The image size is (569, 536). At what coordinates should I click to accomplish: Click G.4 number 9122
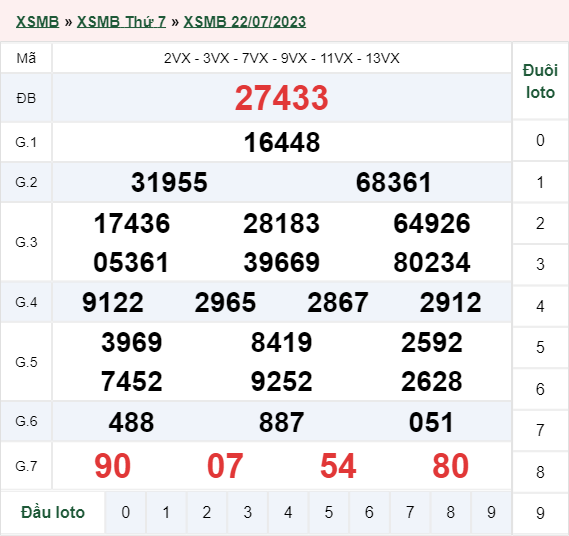tap(113, 302)
